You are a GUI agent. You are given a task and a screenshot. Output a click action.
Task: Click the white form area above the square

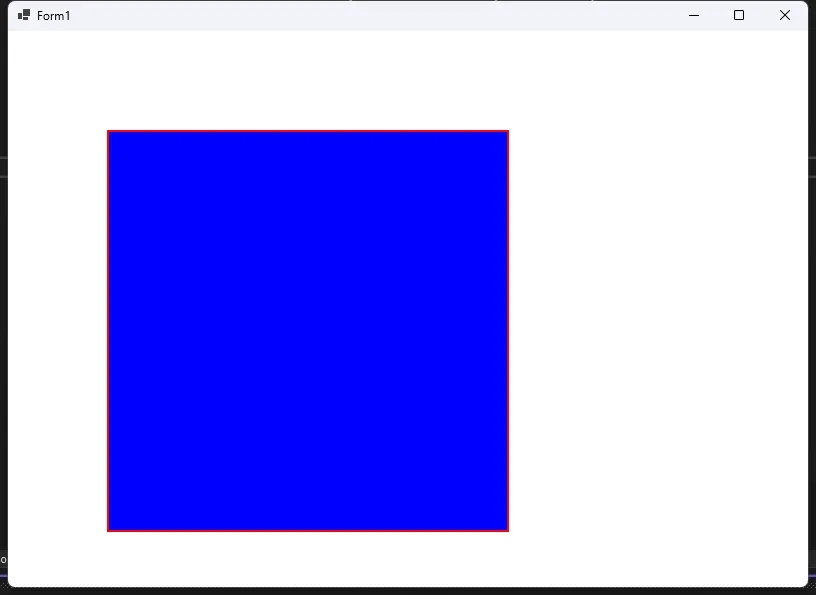(308, 80)
